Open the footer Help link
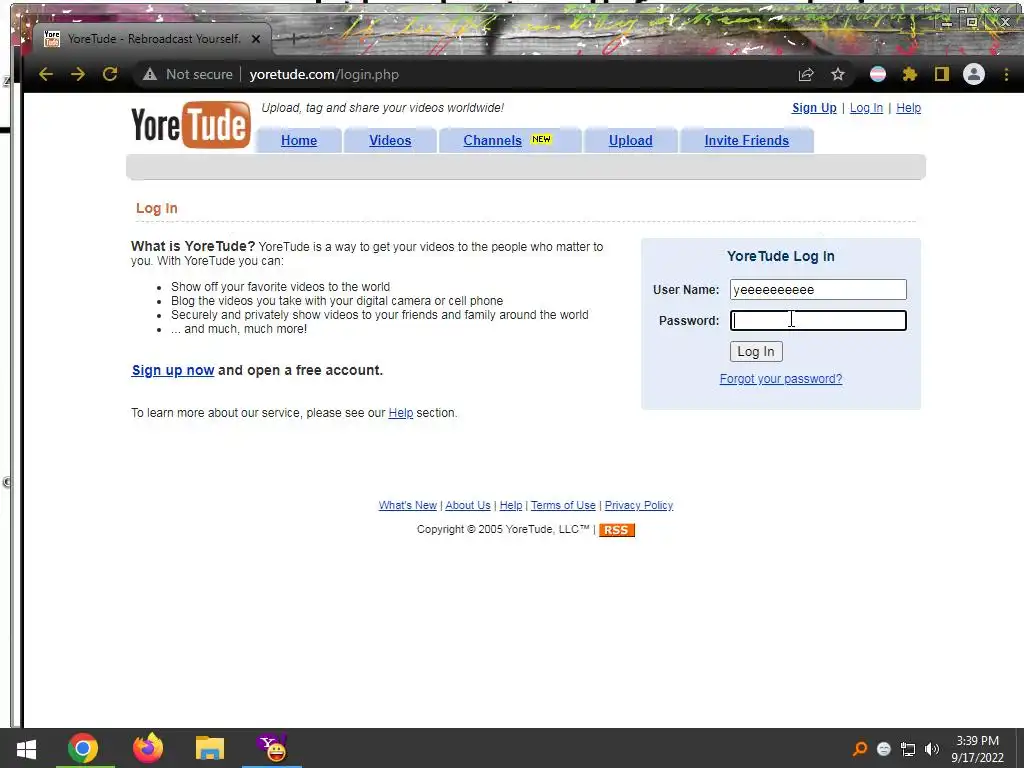 [511, 505]
